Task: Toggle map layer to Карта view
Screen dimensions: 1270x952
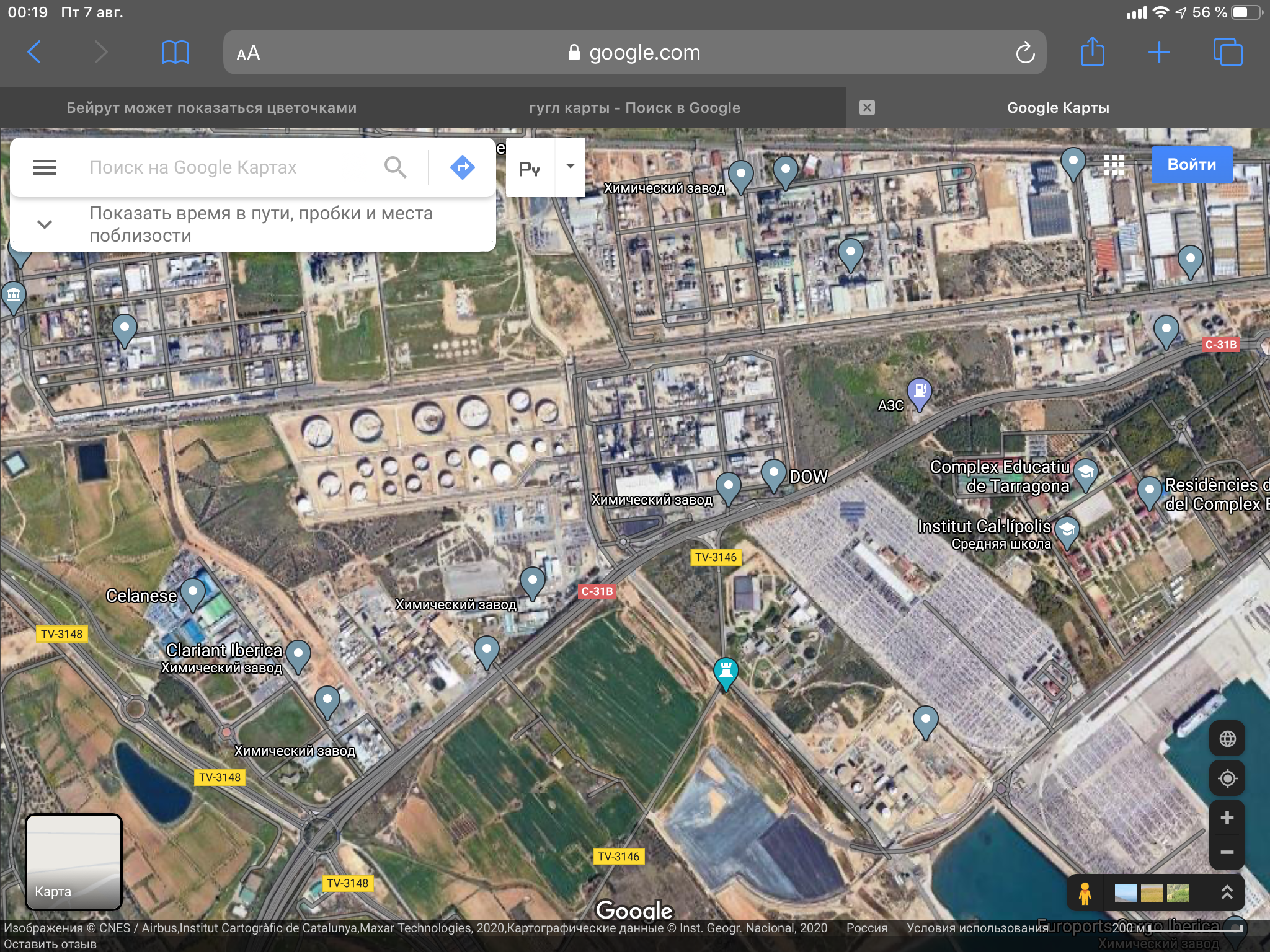Action: click(73, 862)
